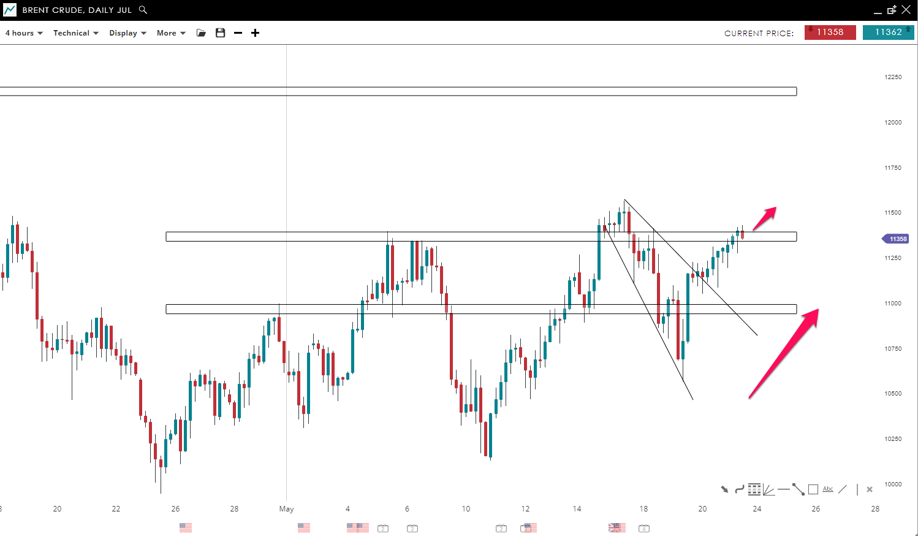This screenshot has height=536, width=918.
Task: Search instruments via magnifier next to title
Action: click(x=143, y=9)
